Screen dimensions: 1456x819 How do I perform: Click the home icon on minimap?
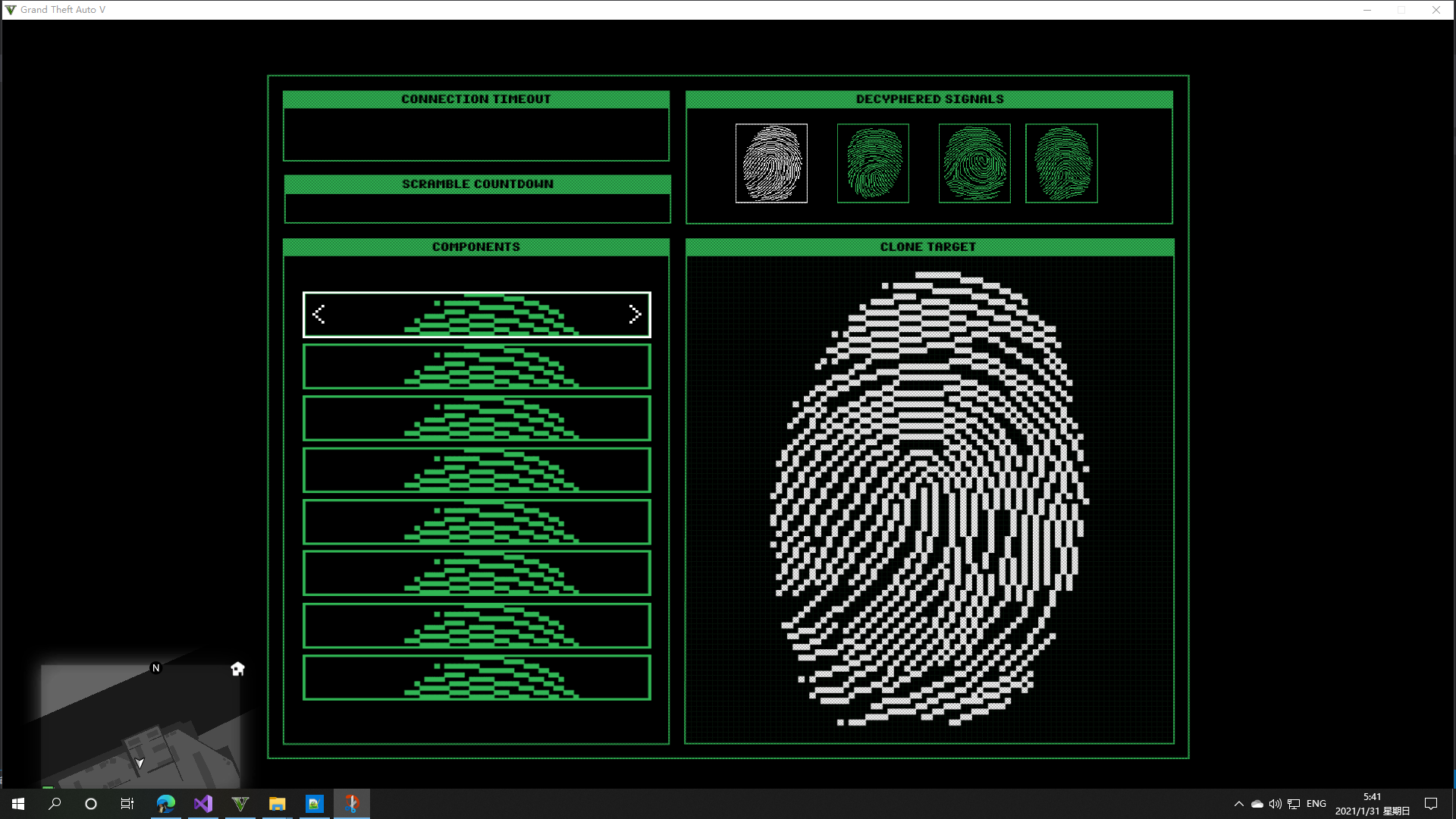coord(237,669)
